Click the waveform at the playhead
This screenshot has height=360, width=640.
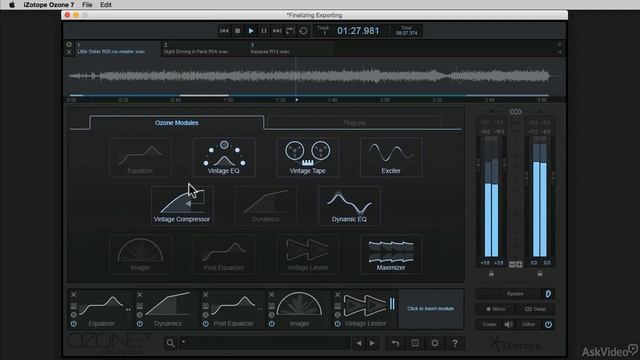[x=296, y=76]
